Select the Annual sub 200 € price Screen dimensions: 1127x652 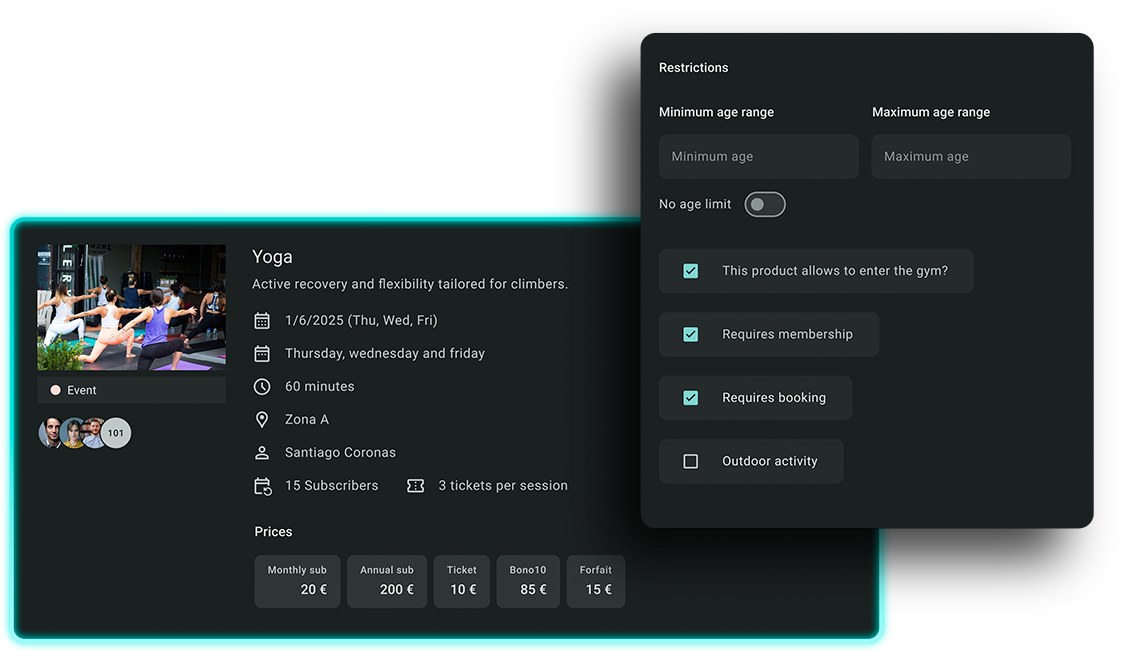coord(387,581)
